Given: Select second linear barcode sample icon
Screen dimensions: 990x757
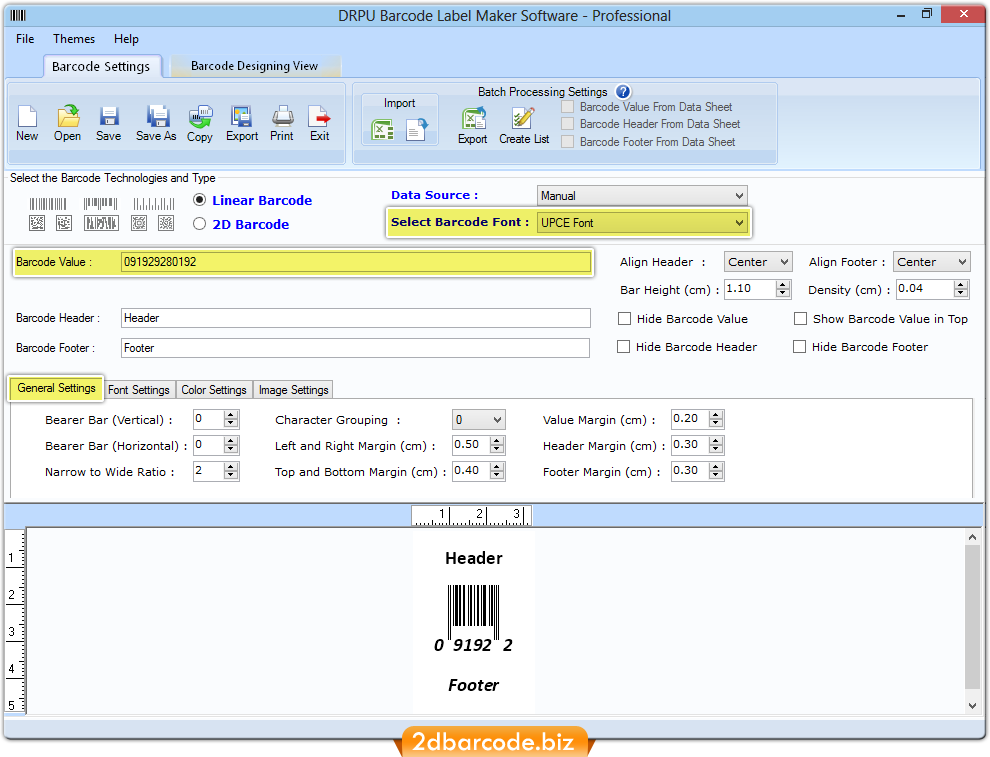Looking at the screenshot, I should (x=100, y=204).
